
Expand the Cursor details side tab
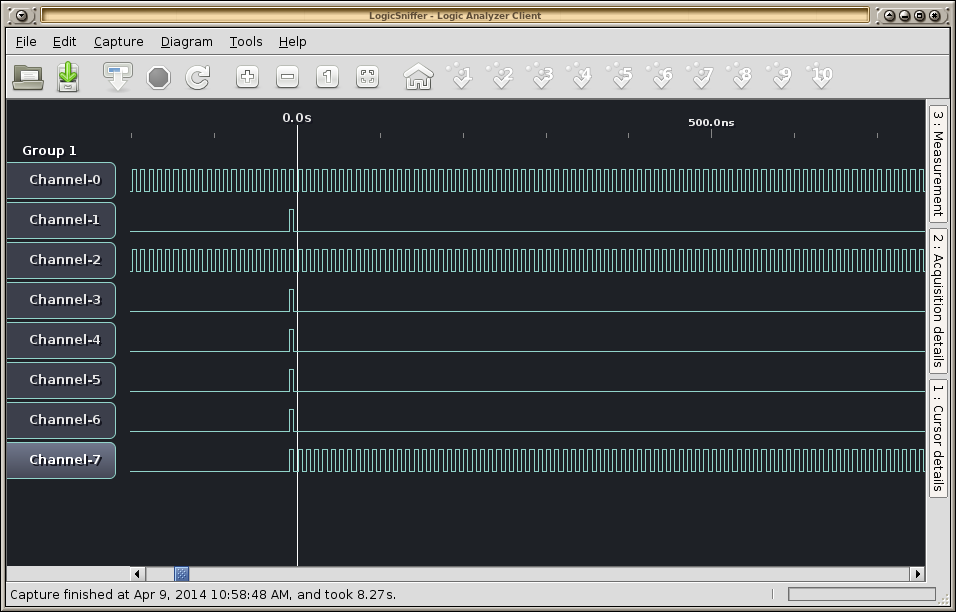[x=938, y=438]
